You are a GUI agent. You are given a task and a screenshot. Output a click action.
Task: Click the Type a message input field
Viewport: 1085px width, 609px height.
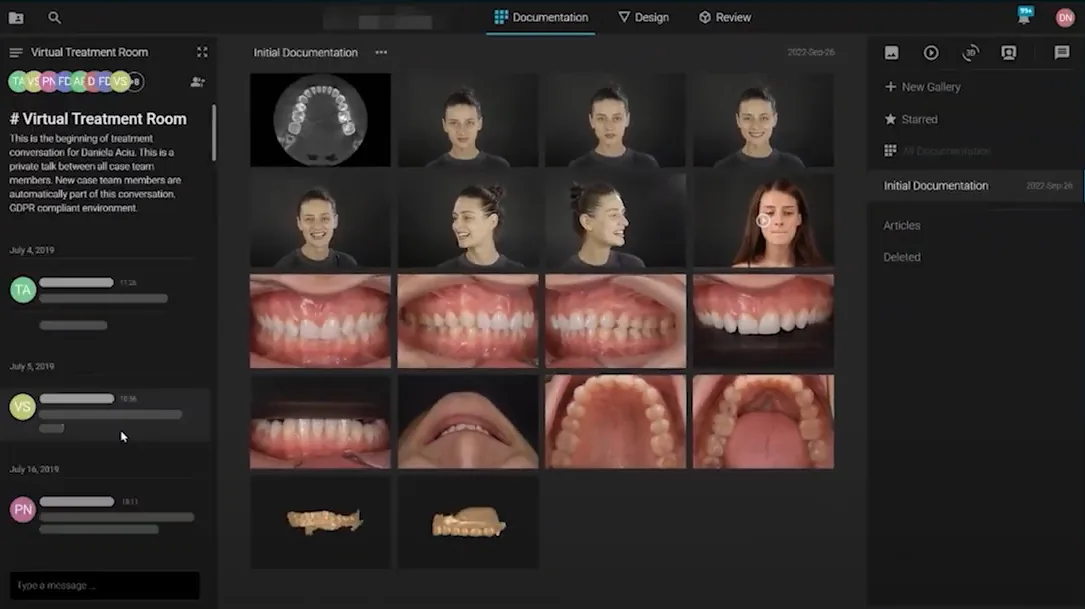[104, 585]
